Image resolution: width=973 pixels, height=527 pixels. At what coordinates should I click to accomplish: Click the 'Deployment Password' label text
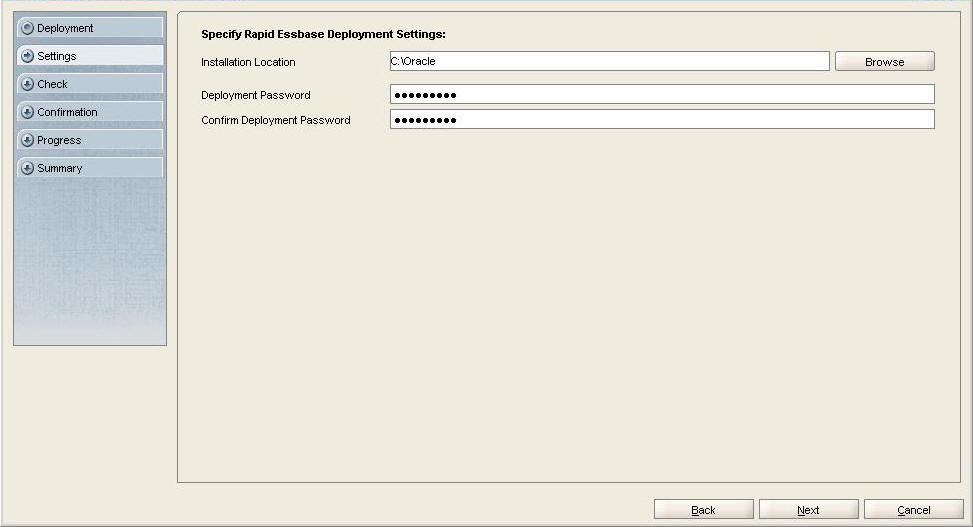point(256,95)
